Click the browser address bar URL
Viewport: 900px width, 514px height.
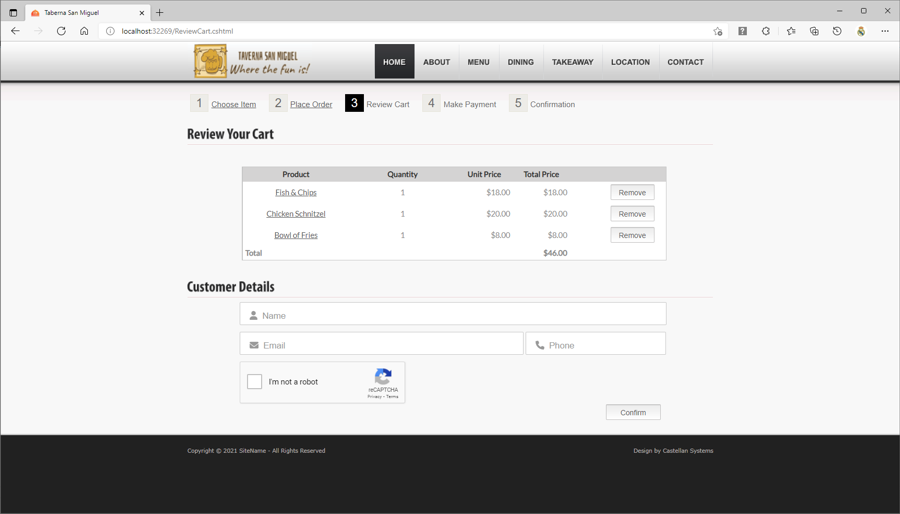(177, 31)
